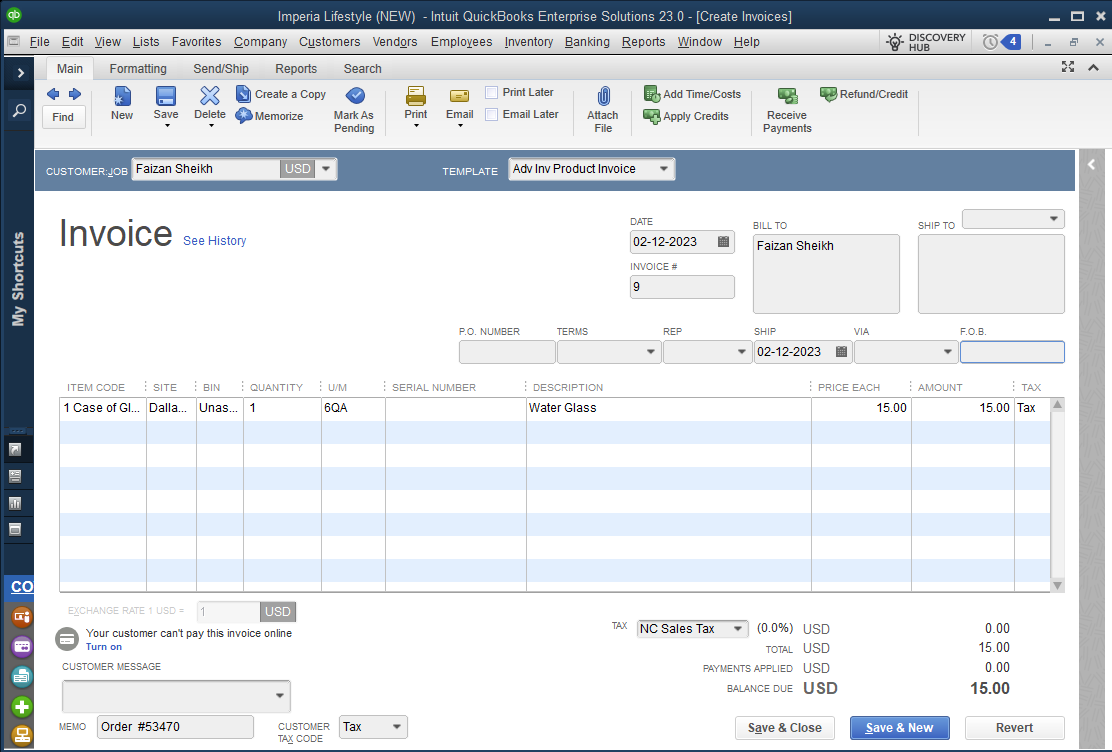Click the F.O.B. input field
The width and height of the screenshot is (1112, 752).
tap(1012, 352)
